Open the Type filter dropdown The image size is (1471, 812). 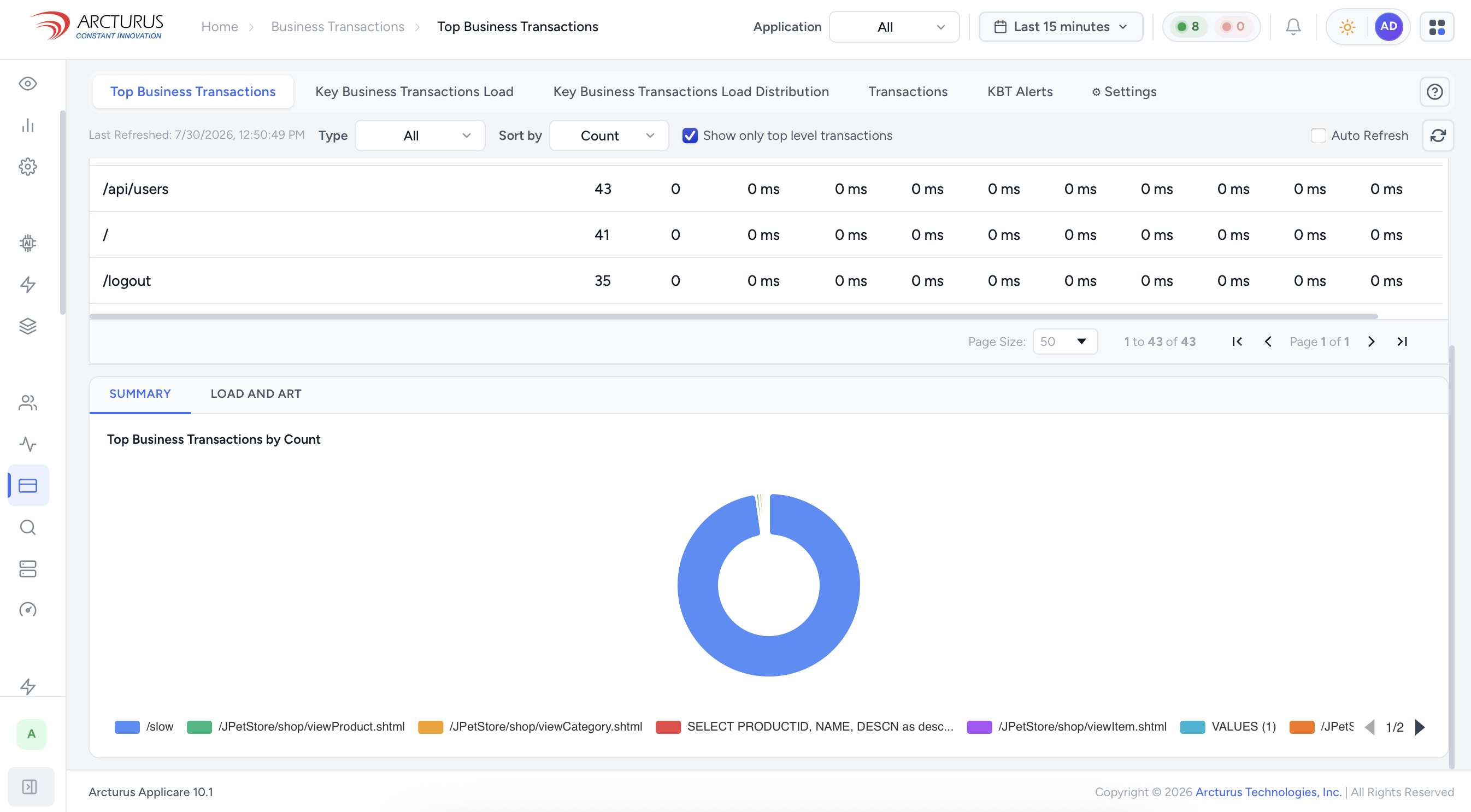(x=420, y=136)
